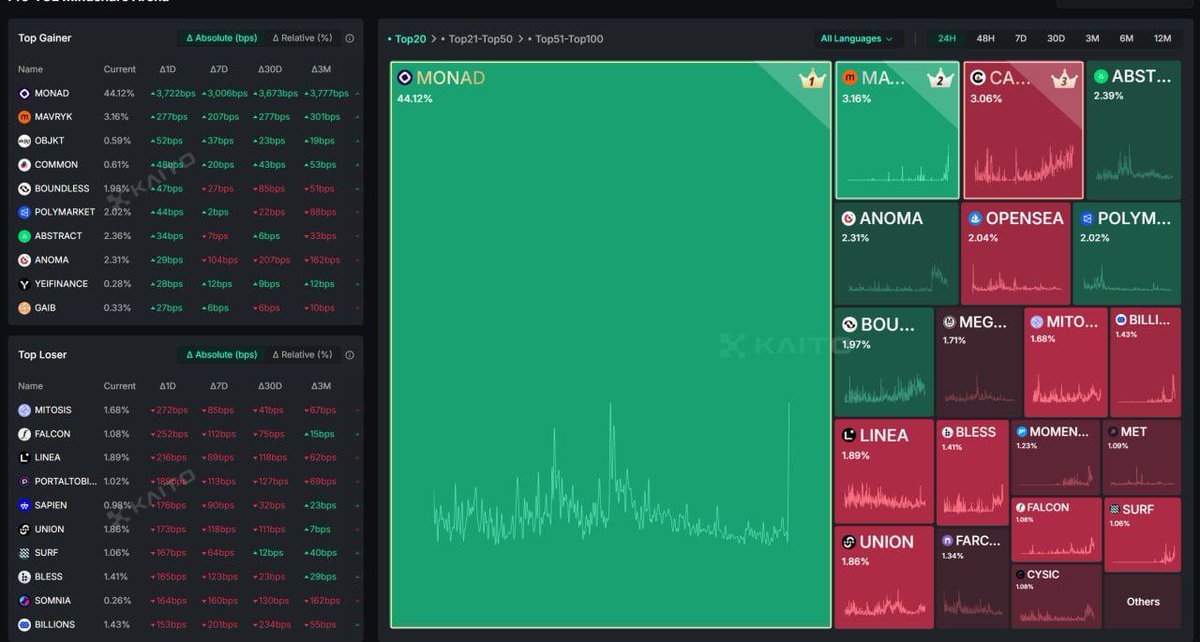Select the 24H timeframe
The height and width of the screenshot is (642, 1200).
[946, 39]
